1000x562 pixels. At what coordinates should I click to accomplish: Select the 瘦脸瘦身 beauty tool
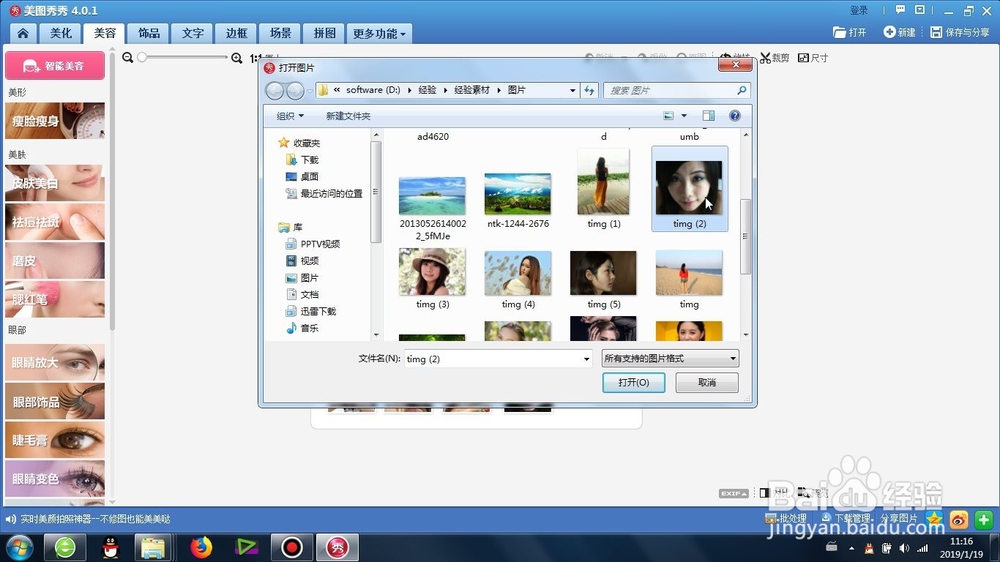(55, 121)
